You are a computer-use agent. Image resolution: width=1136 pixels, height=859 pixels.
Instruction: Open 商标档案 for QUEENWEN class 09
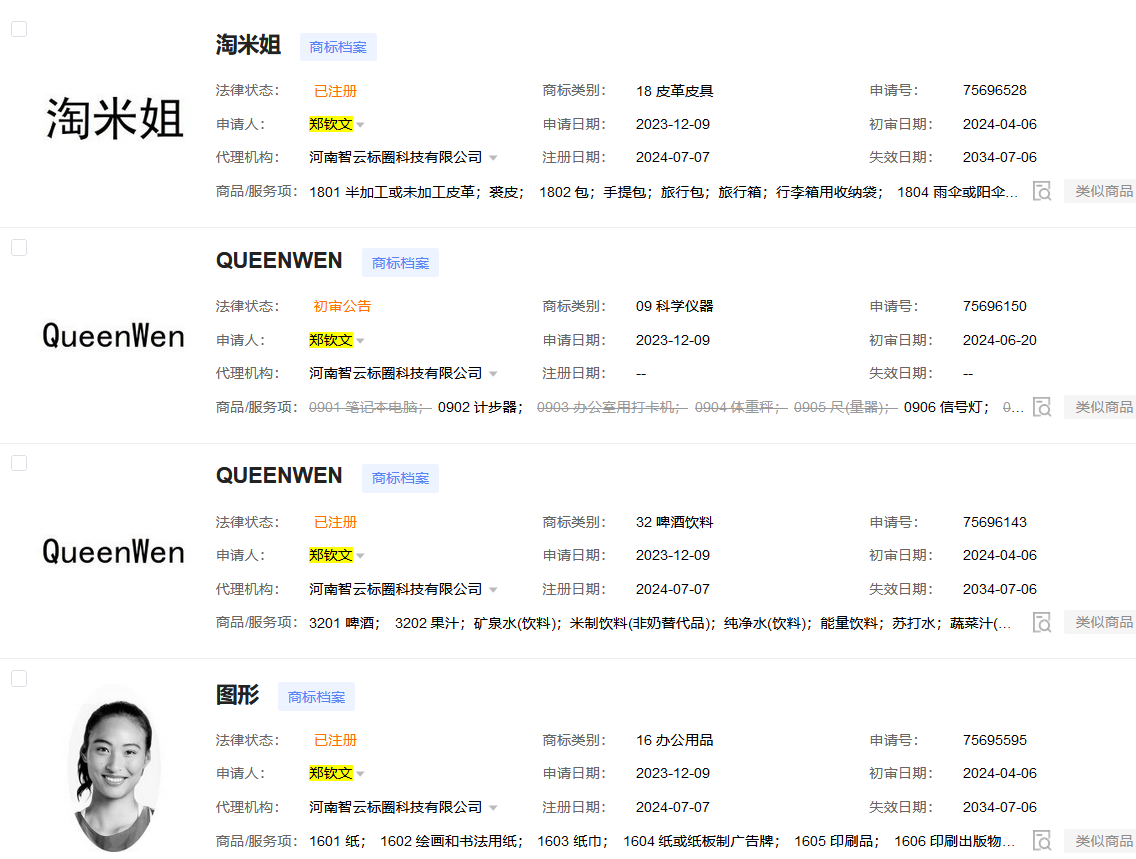tap(401, 263)
